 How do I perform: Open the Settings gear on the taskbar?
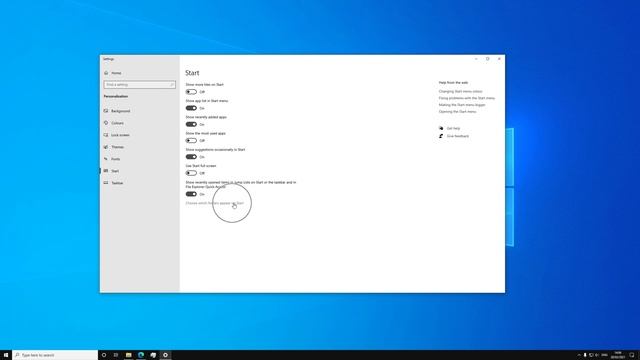(x=165, y=355)
